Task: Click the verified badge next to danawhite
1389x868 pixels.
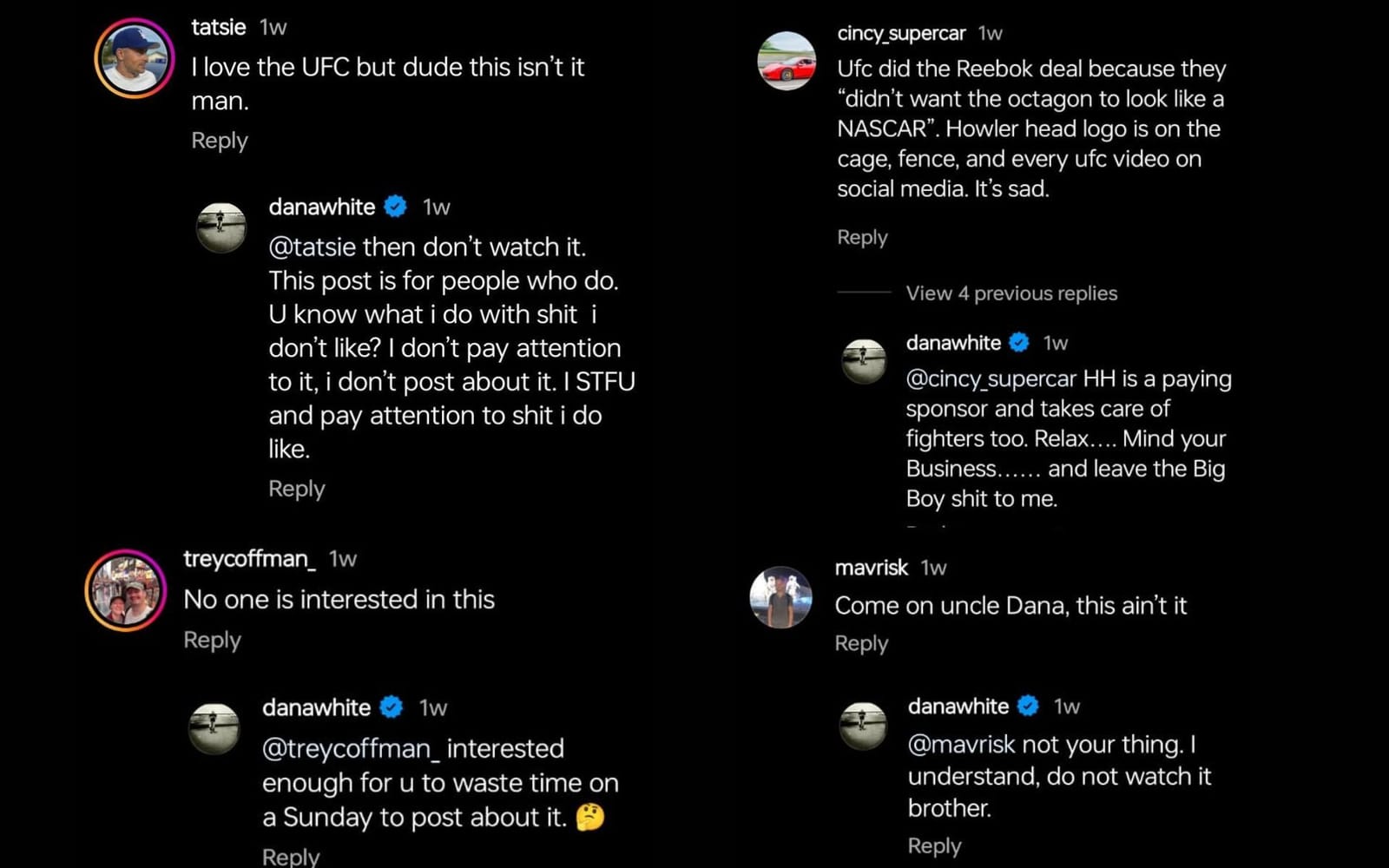Action: click(x=396, y=207)
